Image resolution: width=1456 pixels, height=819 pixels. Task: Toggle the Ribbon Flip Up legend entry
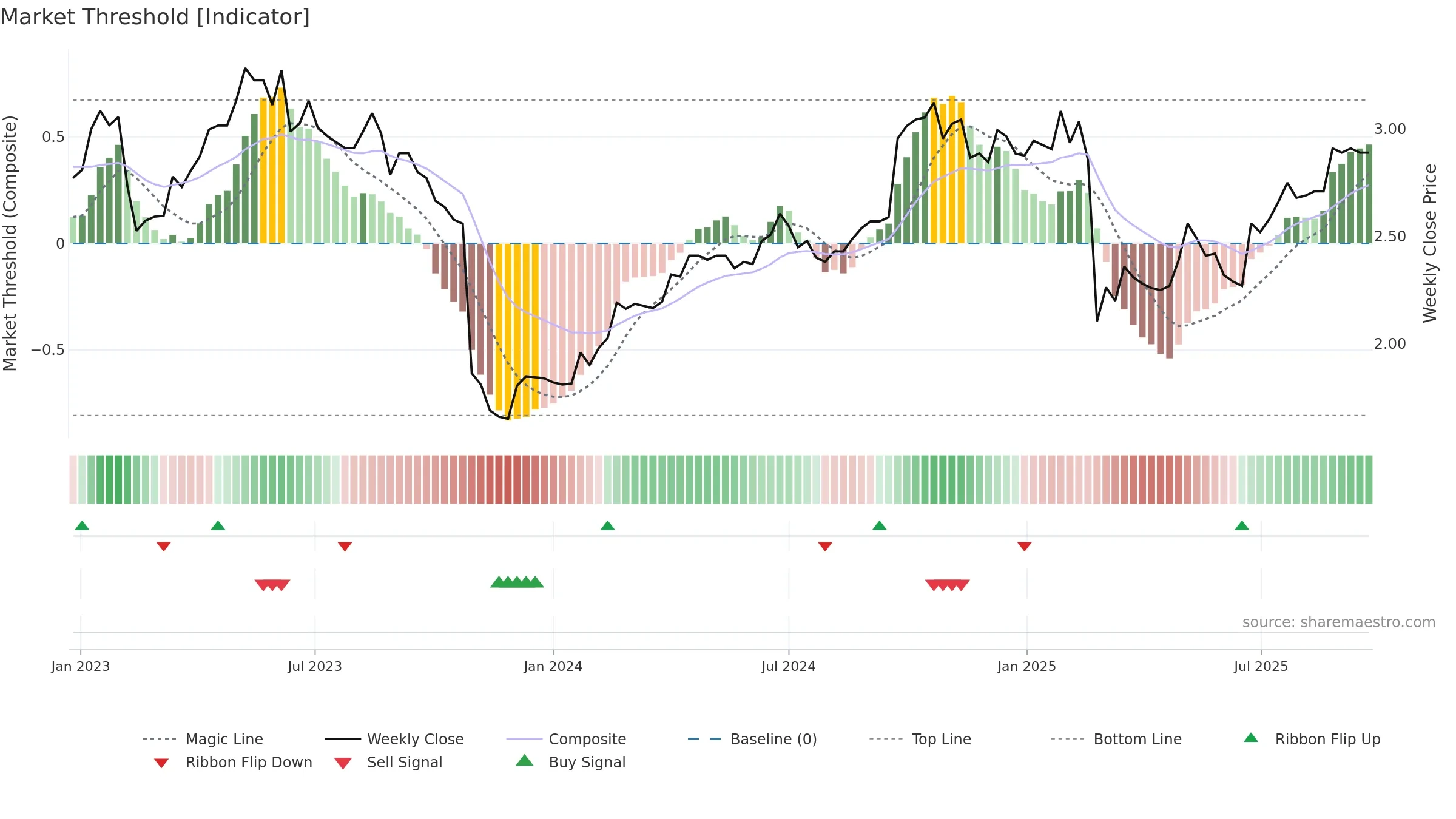click(1312, 739)
